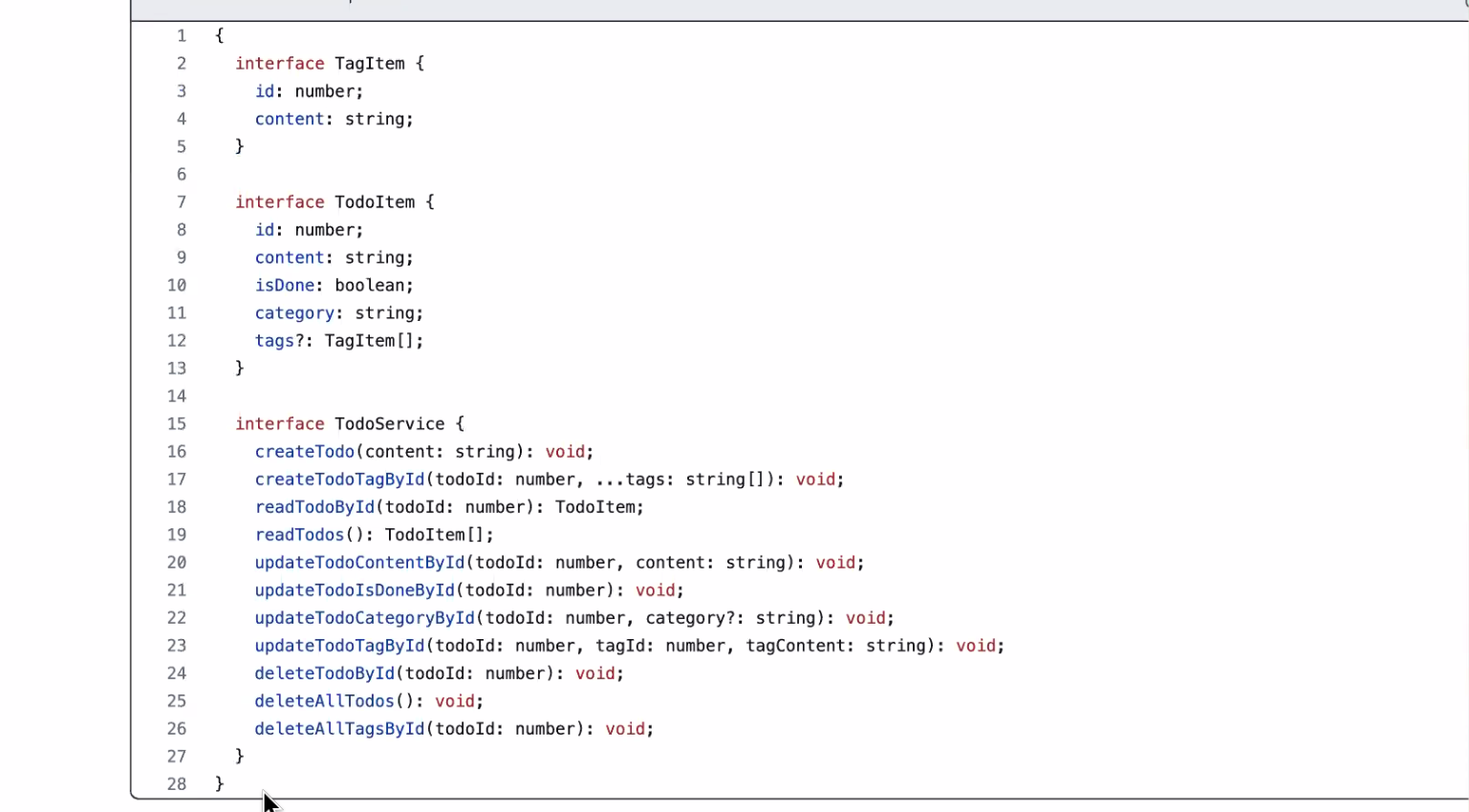This screenshot has height=812, width=1469.
Task: Click line number 28 in the gutter
Action: coord(177,784)
